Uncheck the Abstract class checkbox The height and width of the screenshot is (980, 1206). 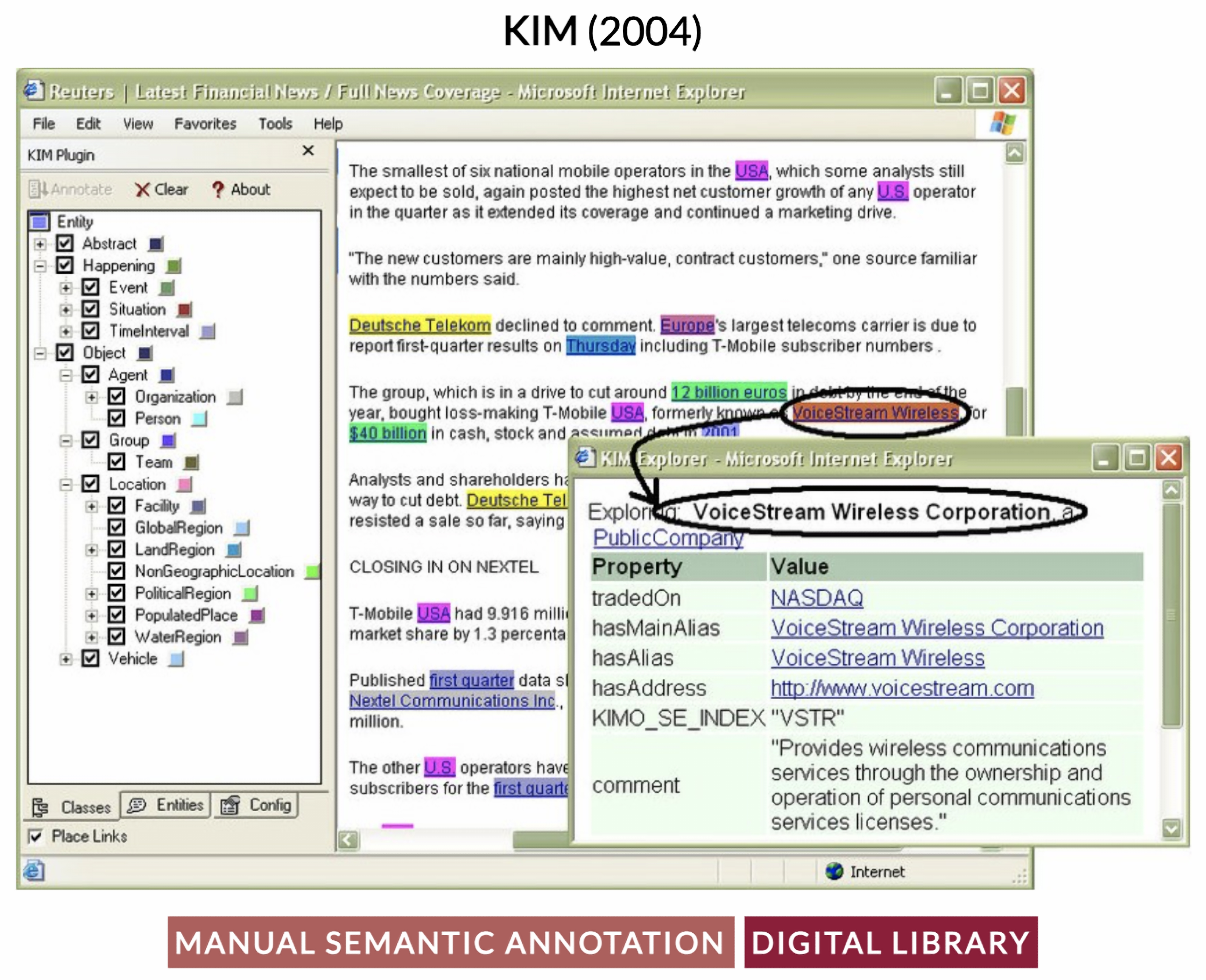(64, 243)
